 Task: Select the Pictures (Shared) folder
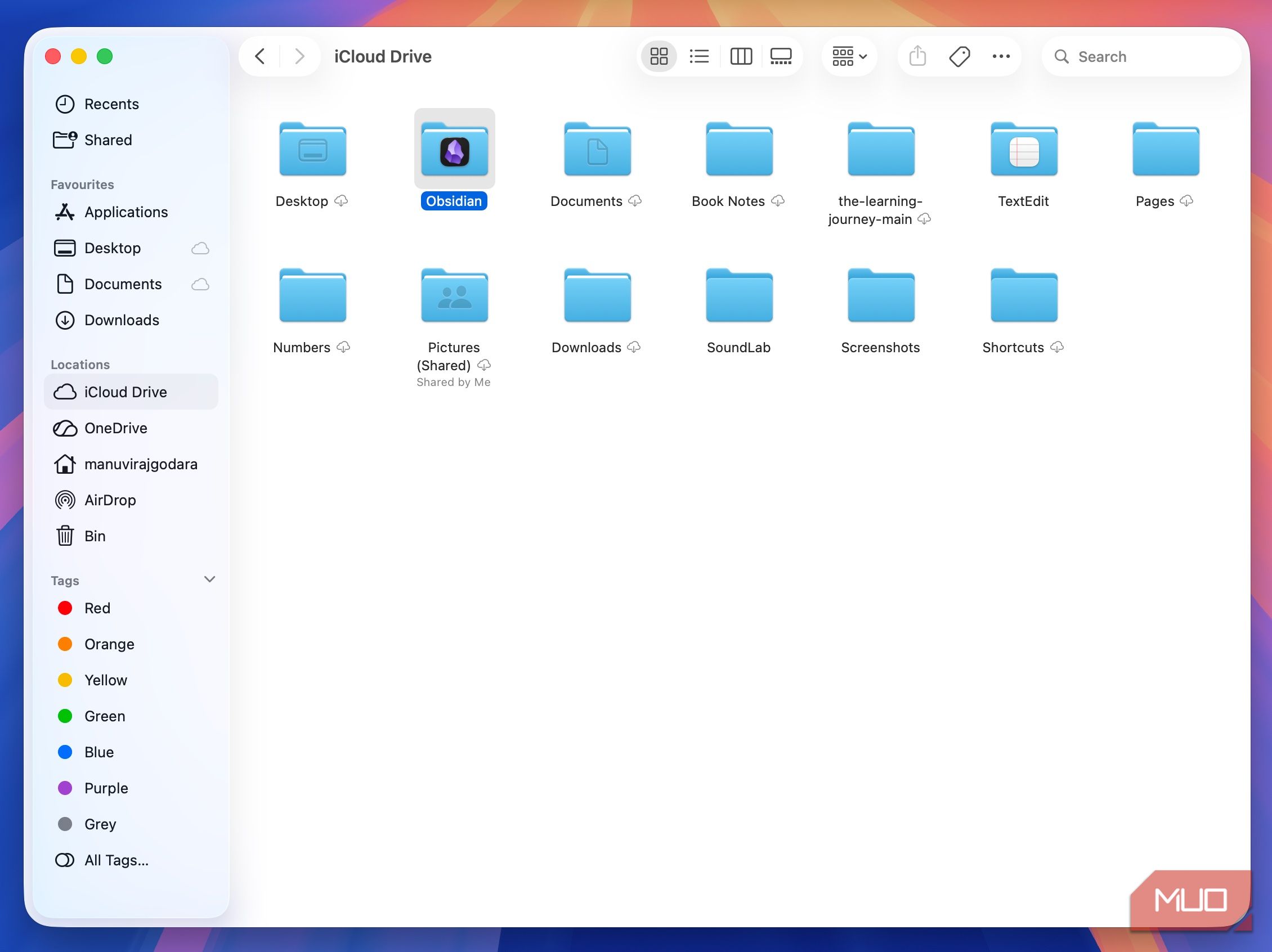point(454,295)
